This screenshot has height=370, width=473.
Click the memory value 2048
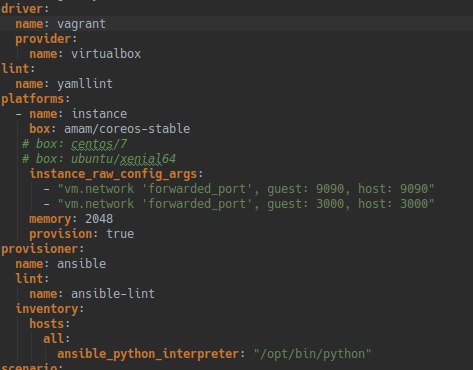pos(99,219)
